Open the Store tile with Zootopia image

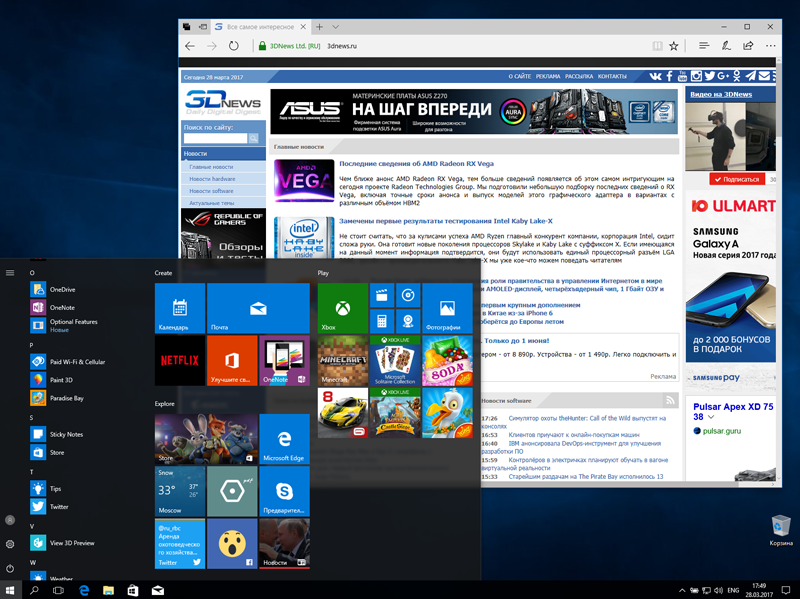point(206,439)
